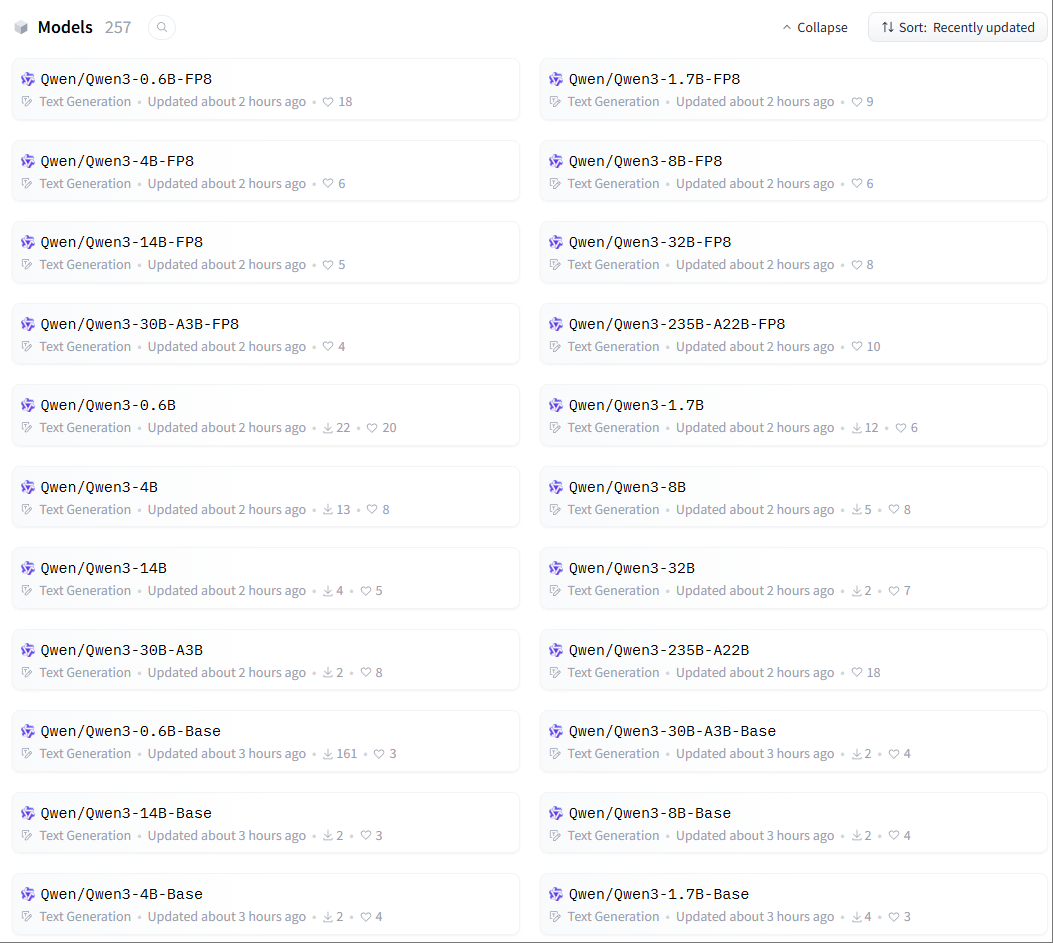
Task: Click the heart icon on Qwen3-0.6B card
Action: point(372,428)
